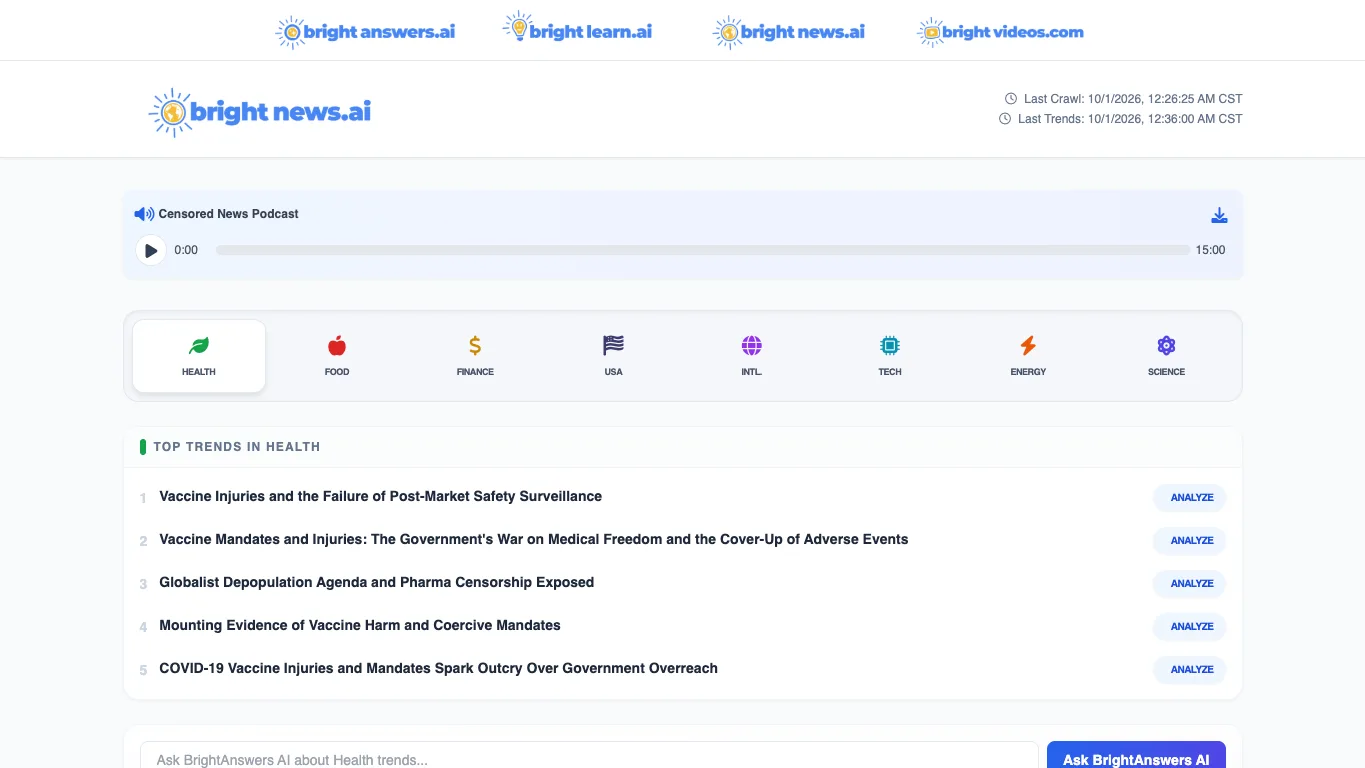Select the Tech chip icon
Viewport: 1365px width, 768px height.
click(x=890, y=346)
